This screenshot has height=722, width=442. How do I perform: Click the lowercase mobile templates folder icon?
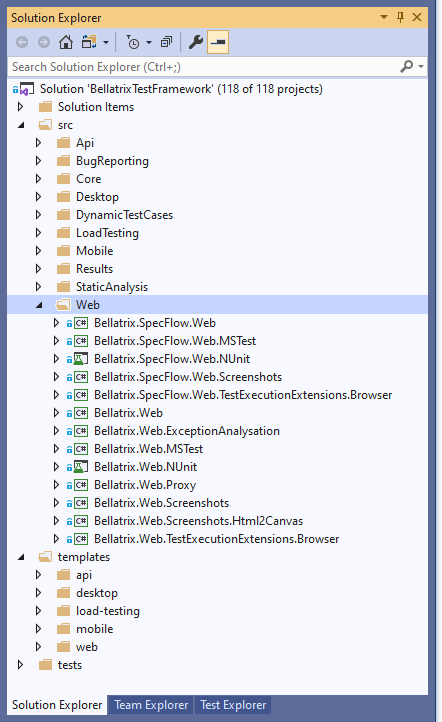[x=63, y=629]
